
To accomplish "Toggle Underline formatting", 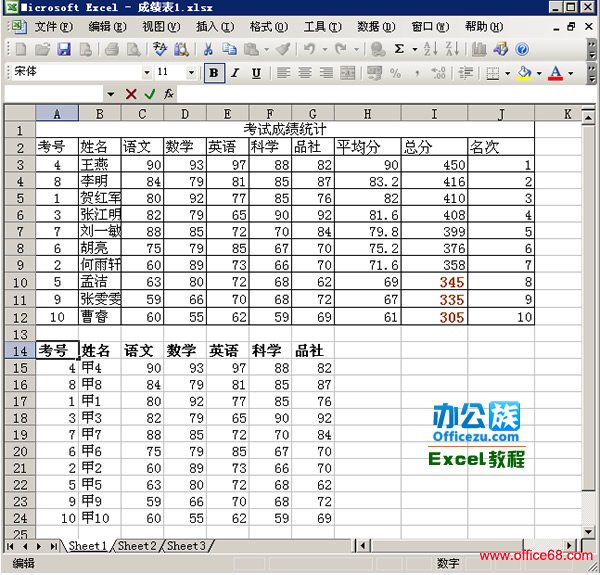I will [256, 73].
